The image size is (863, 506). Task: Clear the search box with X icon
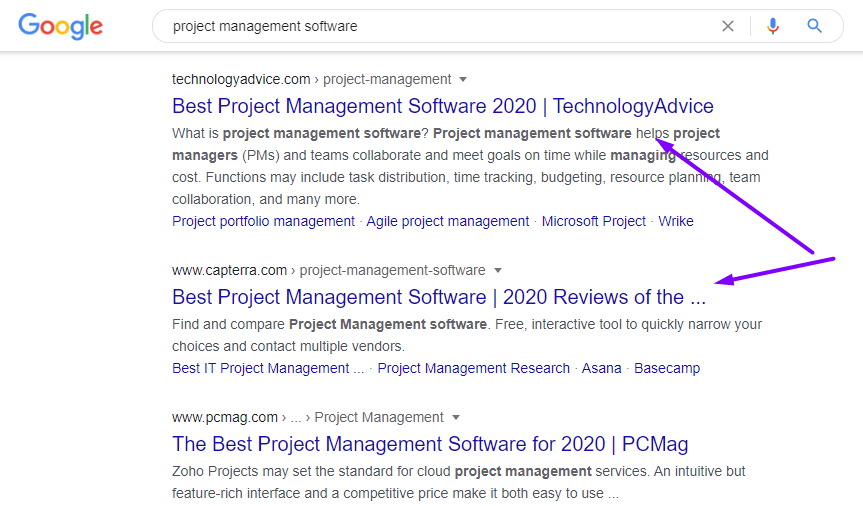tap(728, 26)
